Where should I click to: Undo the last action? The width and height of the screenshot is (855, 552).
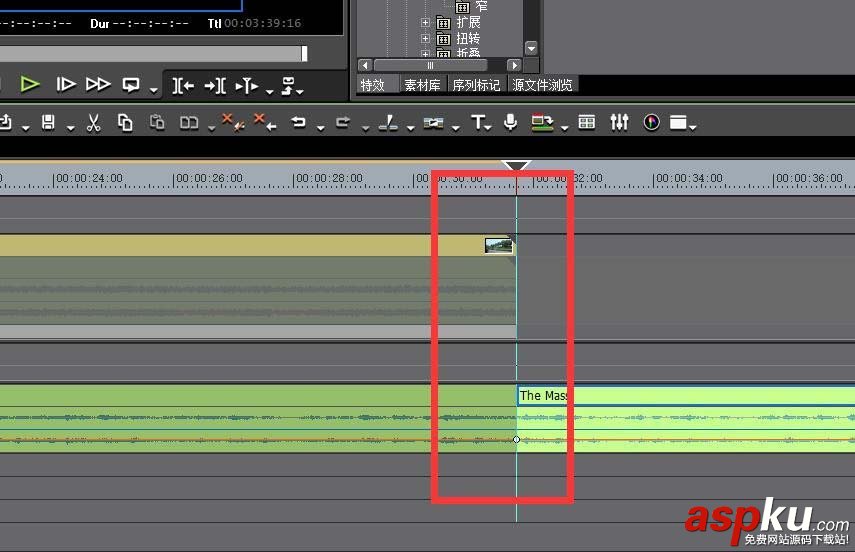click(x=298, y=122)
